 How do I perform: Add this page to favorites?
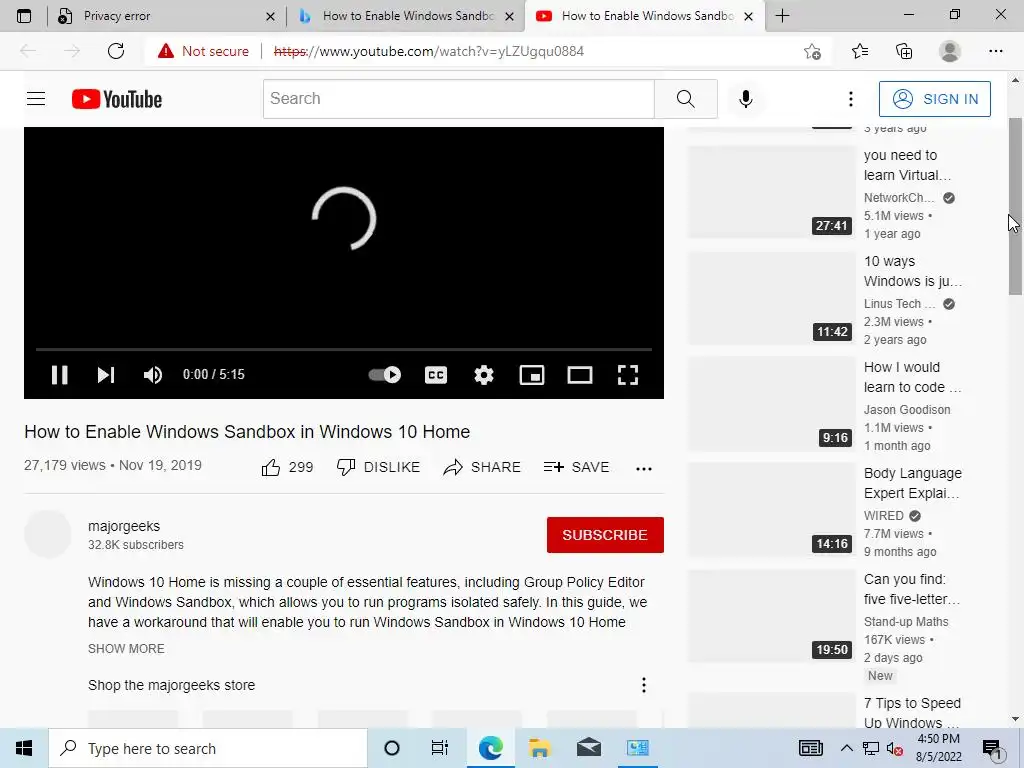point(812,51)
